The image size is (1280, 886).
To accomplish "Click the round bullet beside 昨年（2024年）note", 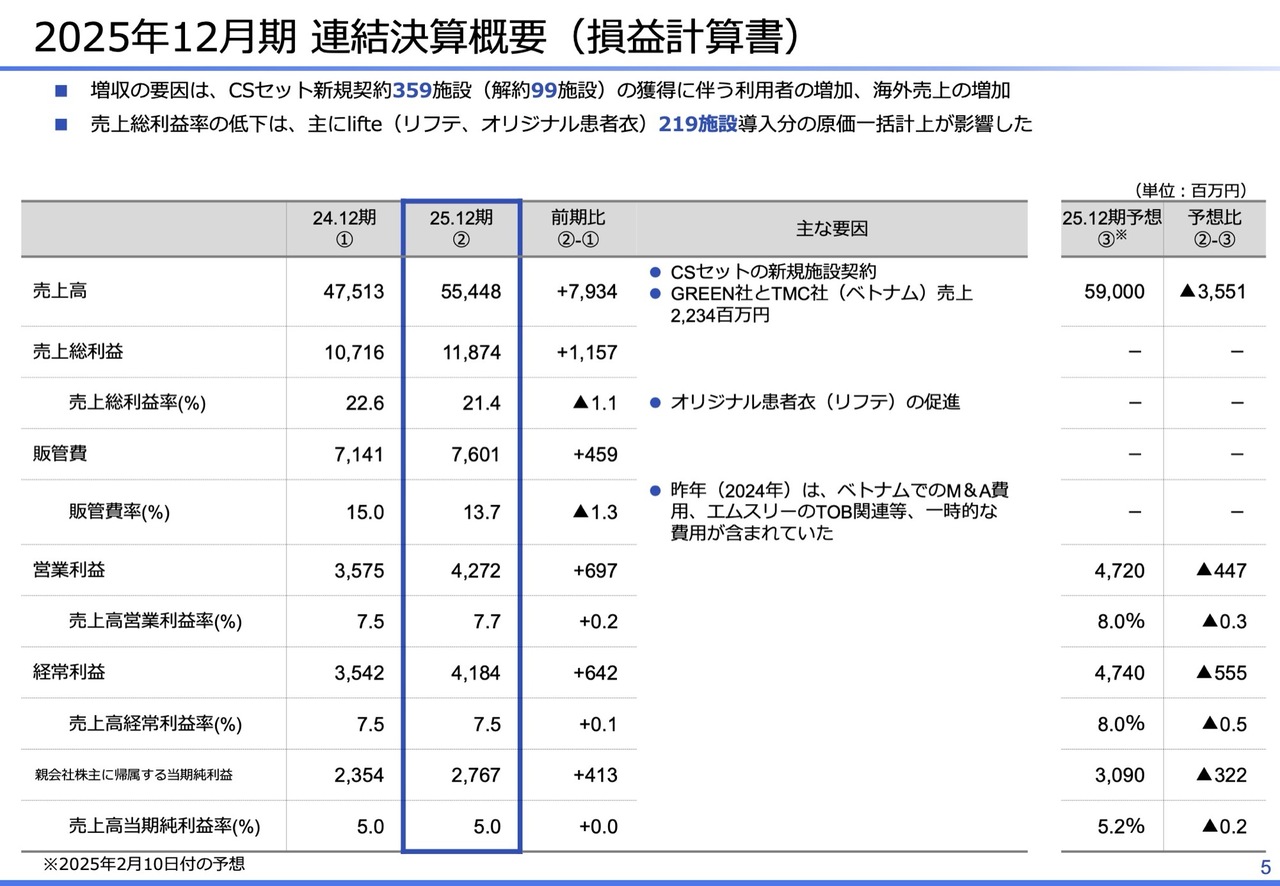I will (655, 491).
